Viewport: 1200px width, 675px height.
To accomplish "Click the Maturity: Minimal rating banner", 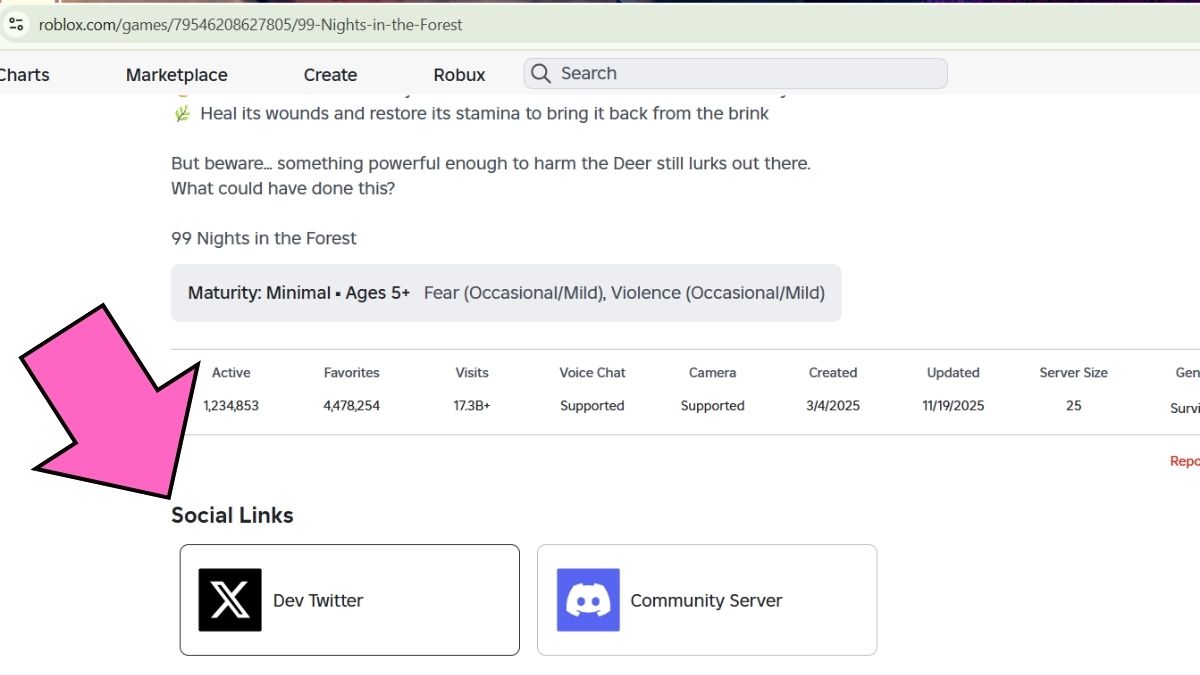I will [505, 292].
